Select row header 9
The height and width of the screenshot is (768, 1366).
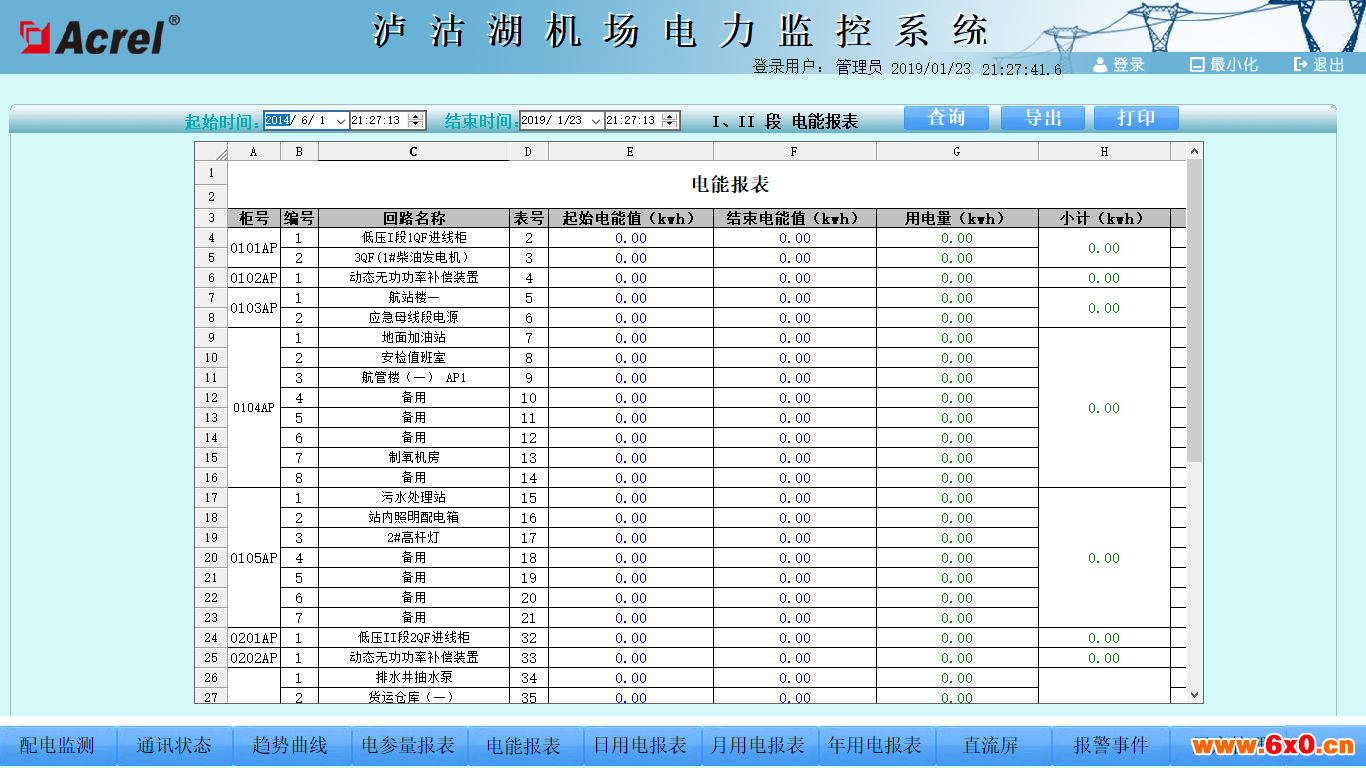pyautogui.click(x=211, y=338)
